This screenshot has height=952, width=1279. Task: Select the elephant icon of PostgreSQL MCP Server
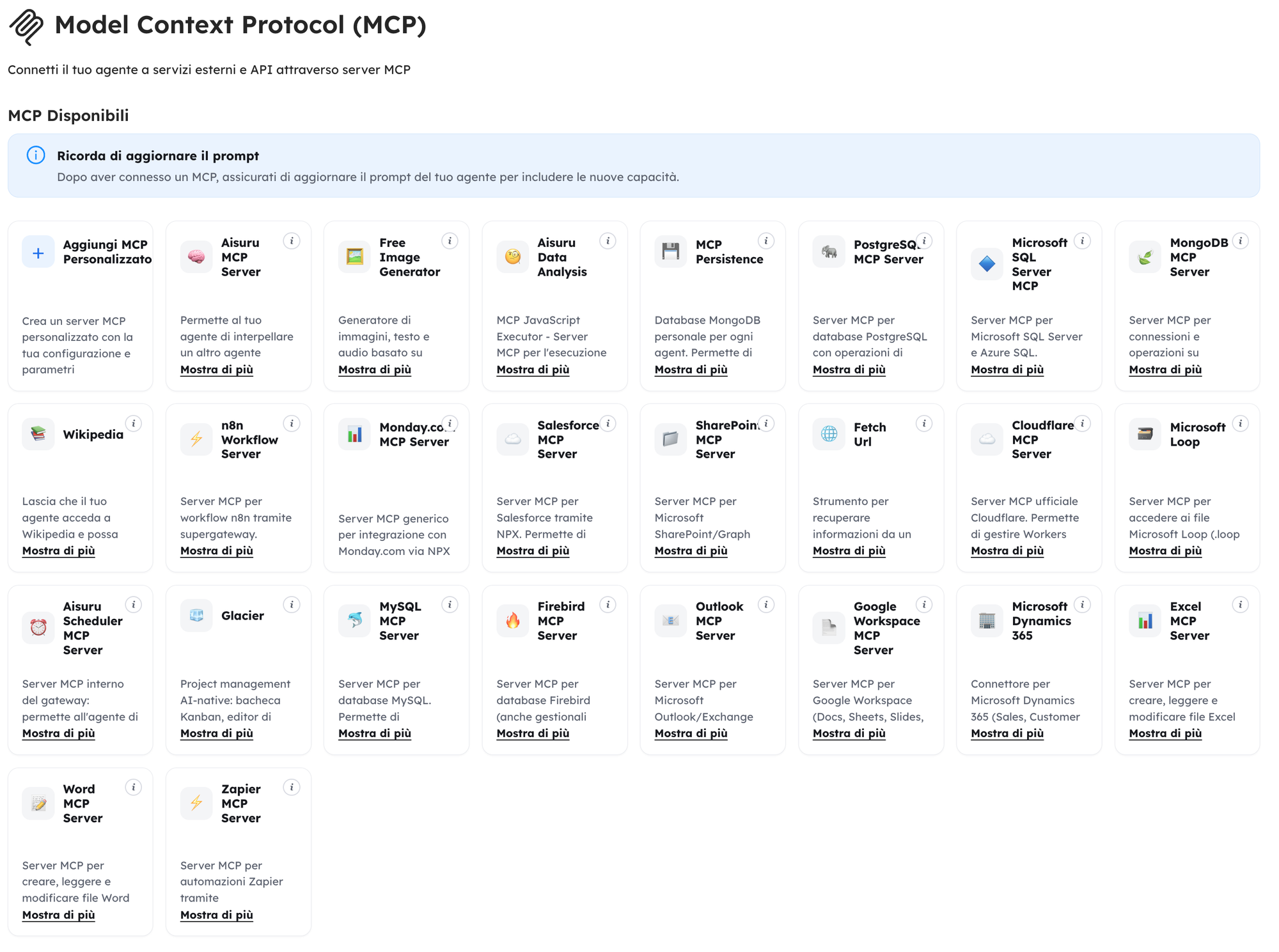(829, 251)
